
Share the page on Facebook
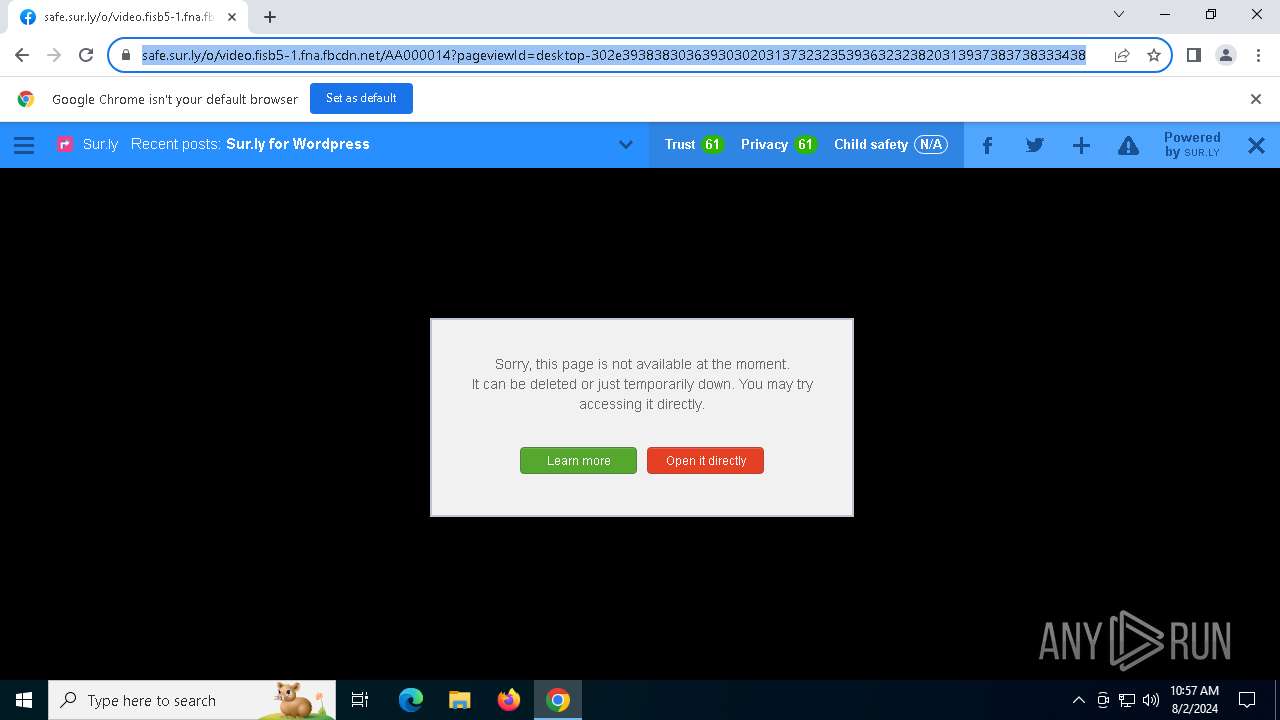(987, 145)
